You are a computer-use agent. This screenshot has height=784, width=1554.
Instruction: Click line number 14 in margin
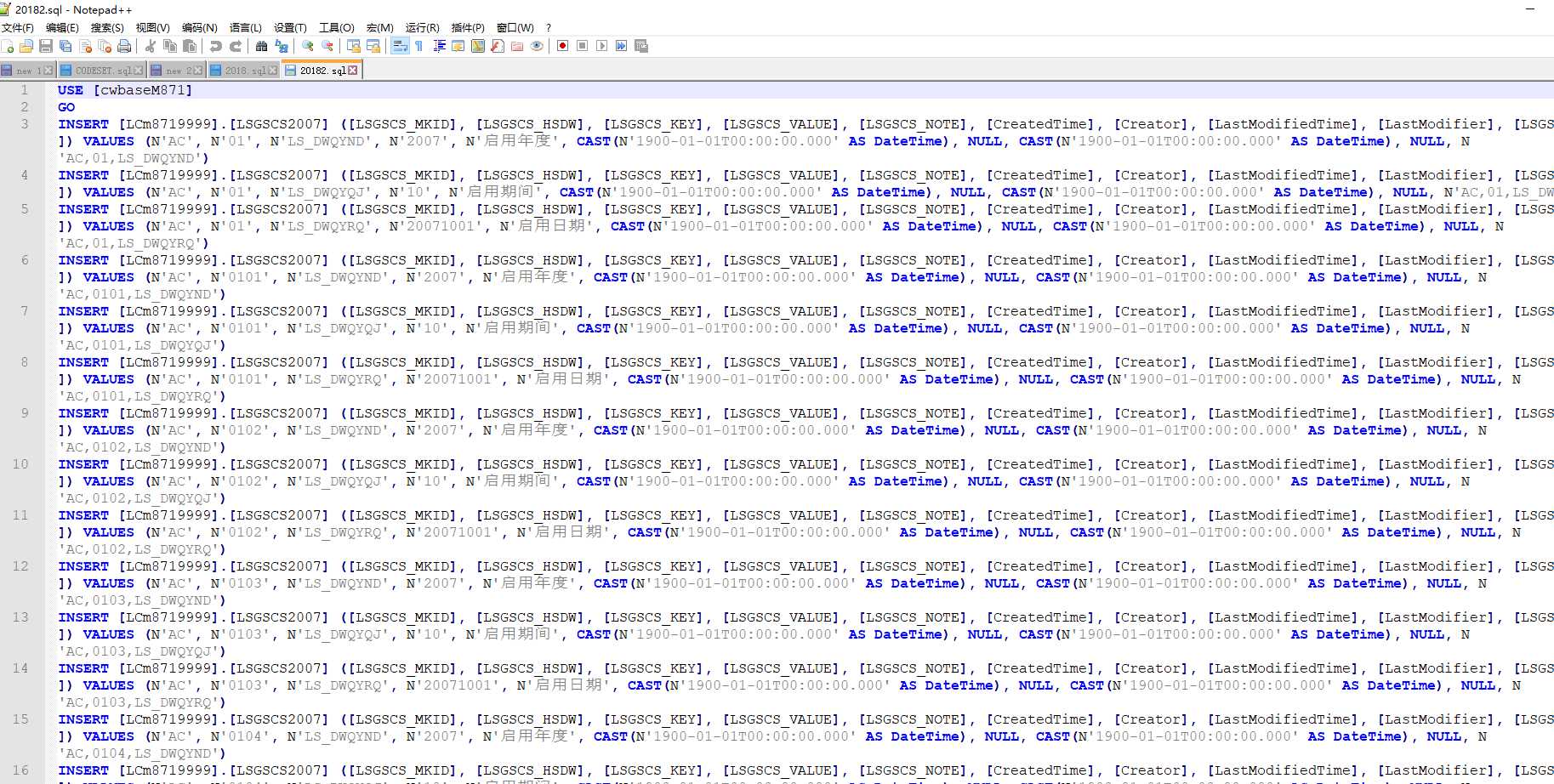tap(20, 668)
